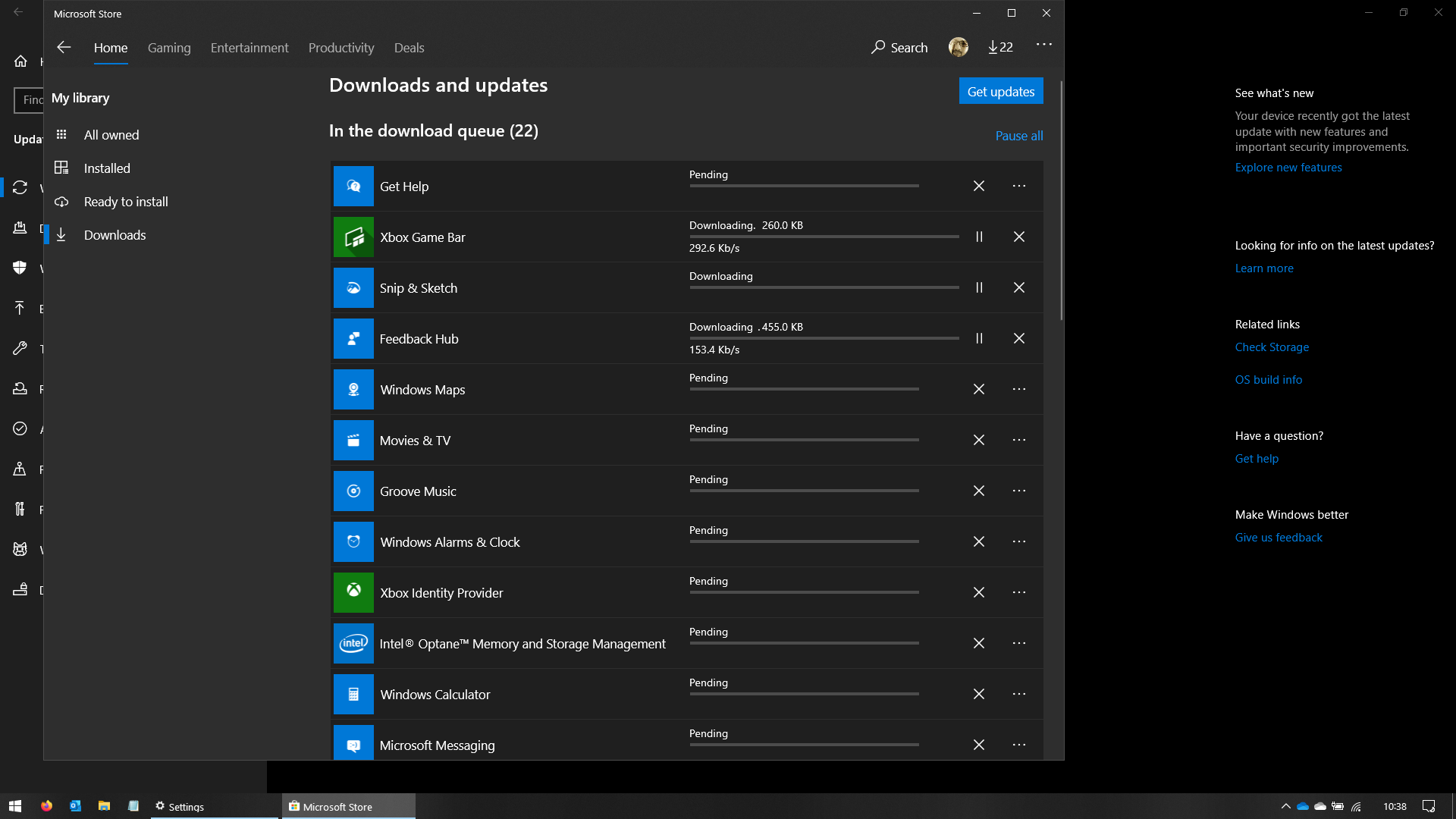The image size is (1456, 819).
Task: Open Check Storage link in Settings
Action: (x=1272, y=347)
